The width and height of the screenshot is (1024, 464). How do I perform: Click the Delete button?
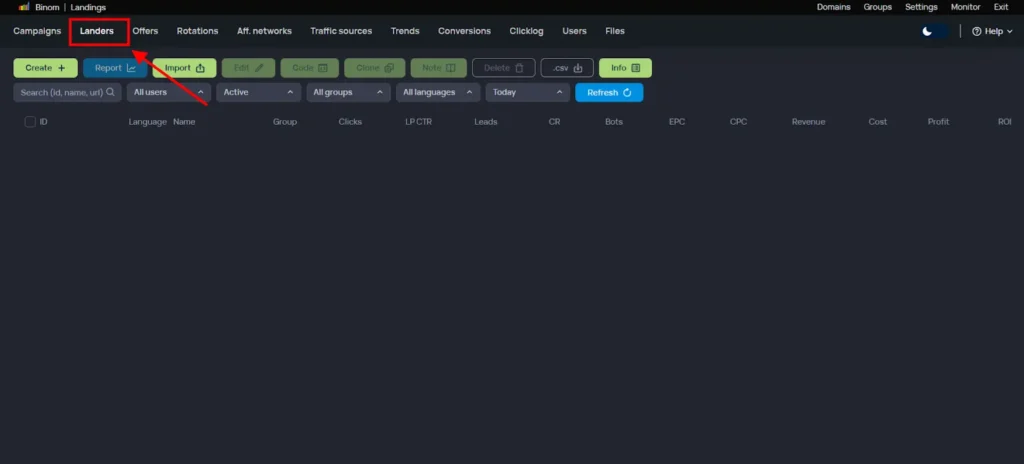(504, 68)
